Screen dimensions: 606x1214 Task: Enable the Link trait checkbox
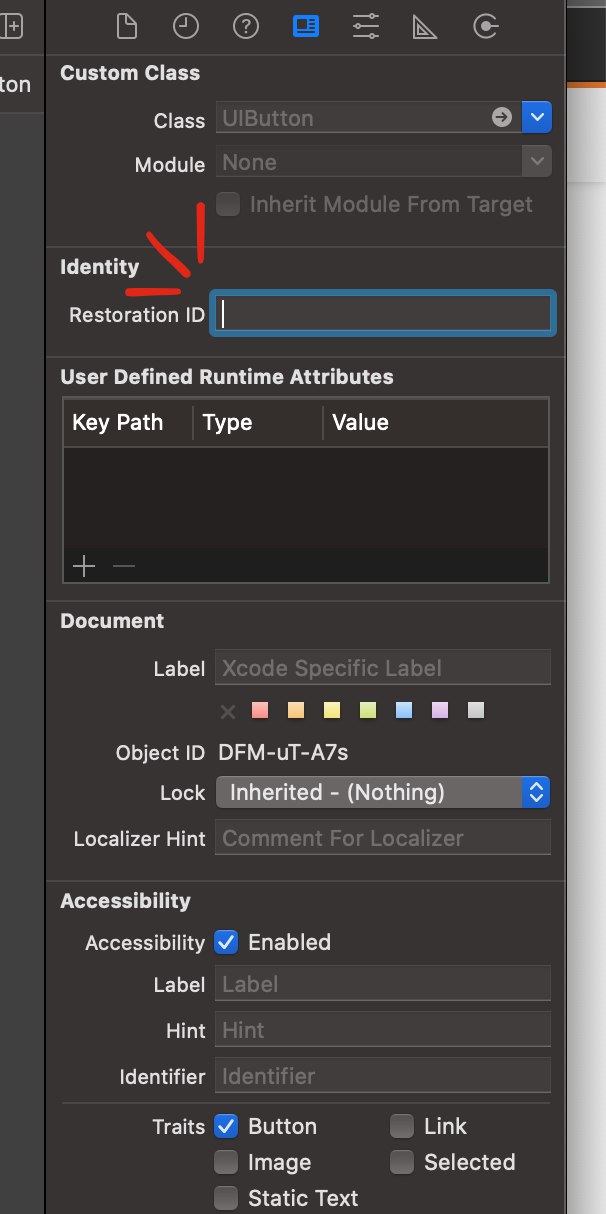[x=402, y=1127]
